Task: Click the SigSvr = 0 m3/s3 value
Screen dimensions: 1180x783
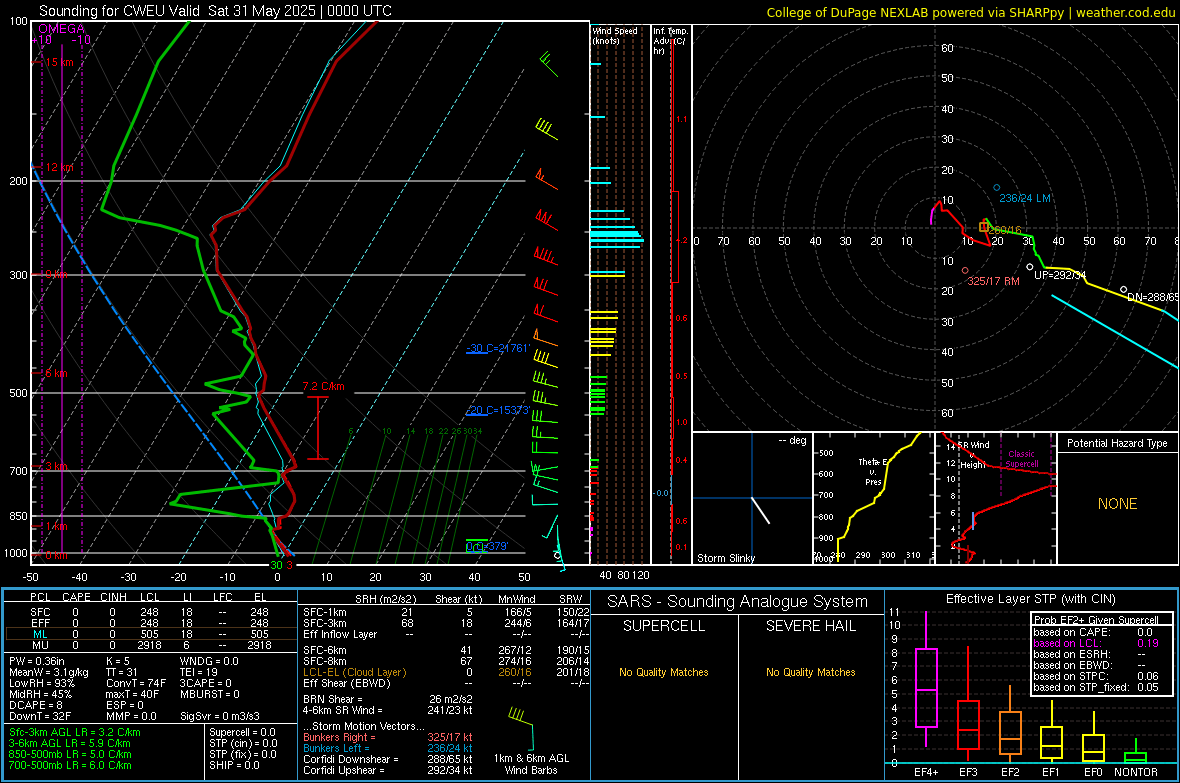Action: click(220, 716)
